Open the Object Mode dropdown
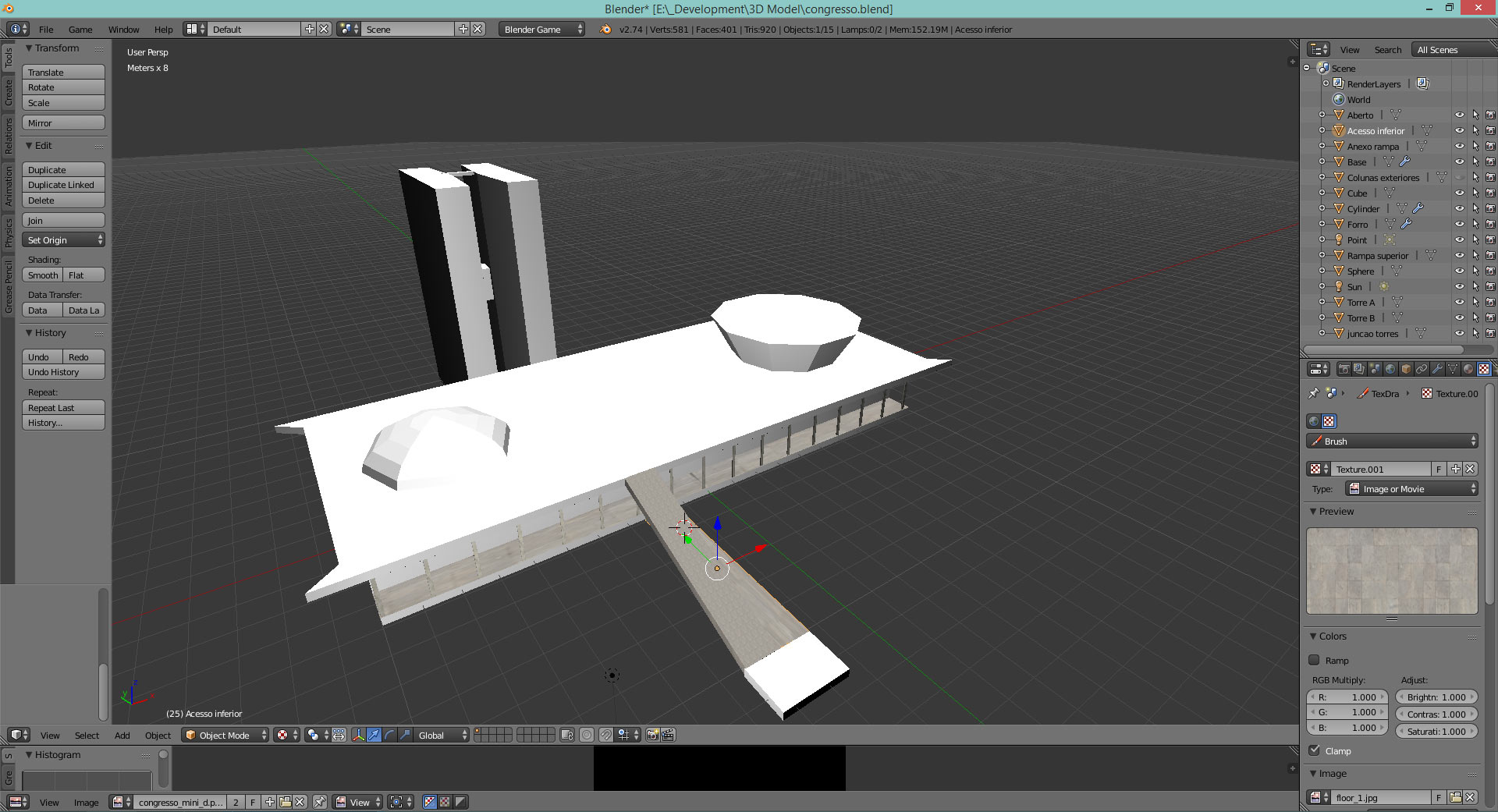This screenshot has width=1498, height=812. pyautogui.click(x=225, y=735)
